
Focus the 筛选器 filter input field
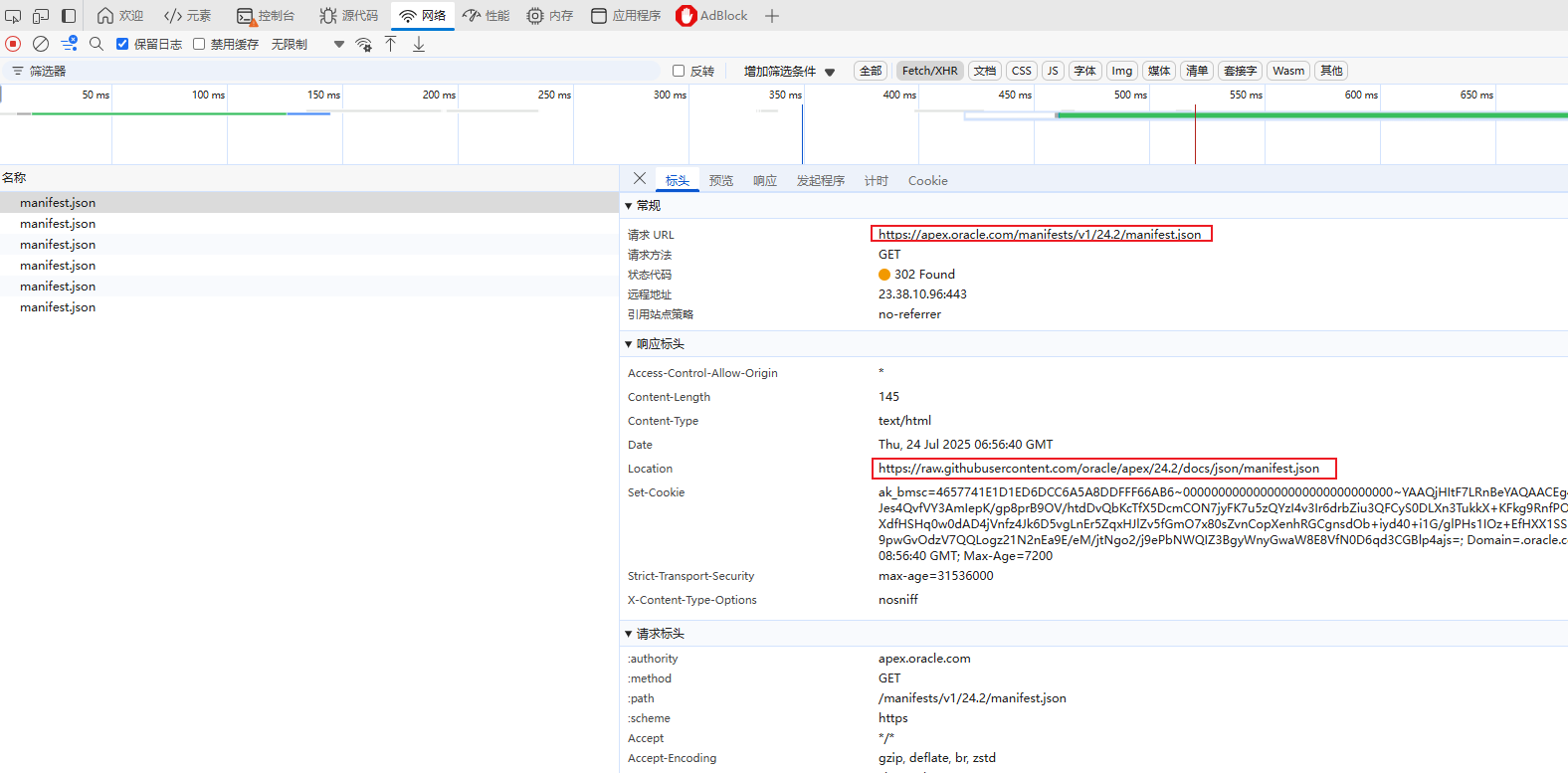(331, 71)
